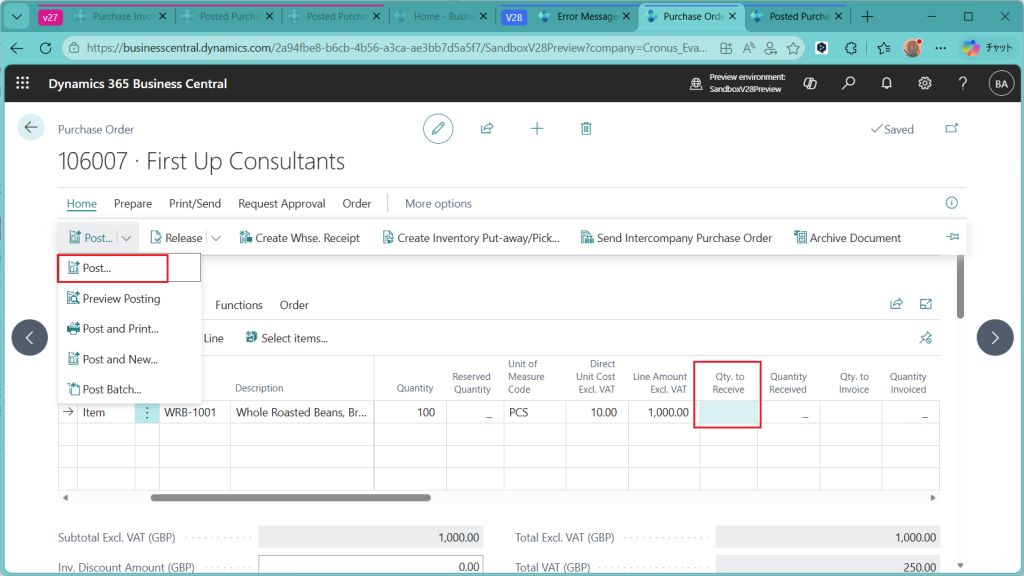
Task: Switch to the Prepare tab
Action: pyautogui.click(x=133, y=203)
